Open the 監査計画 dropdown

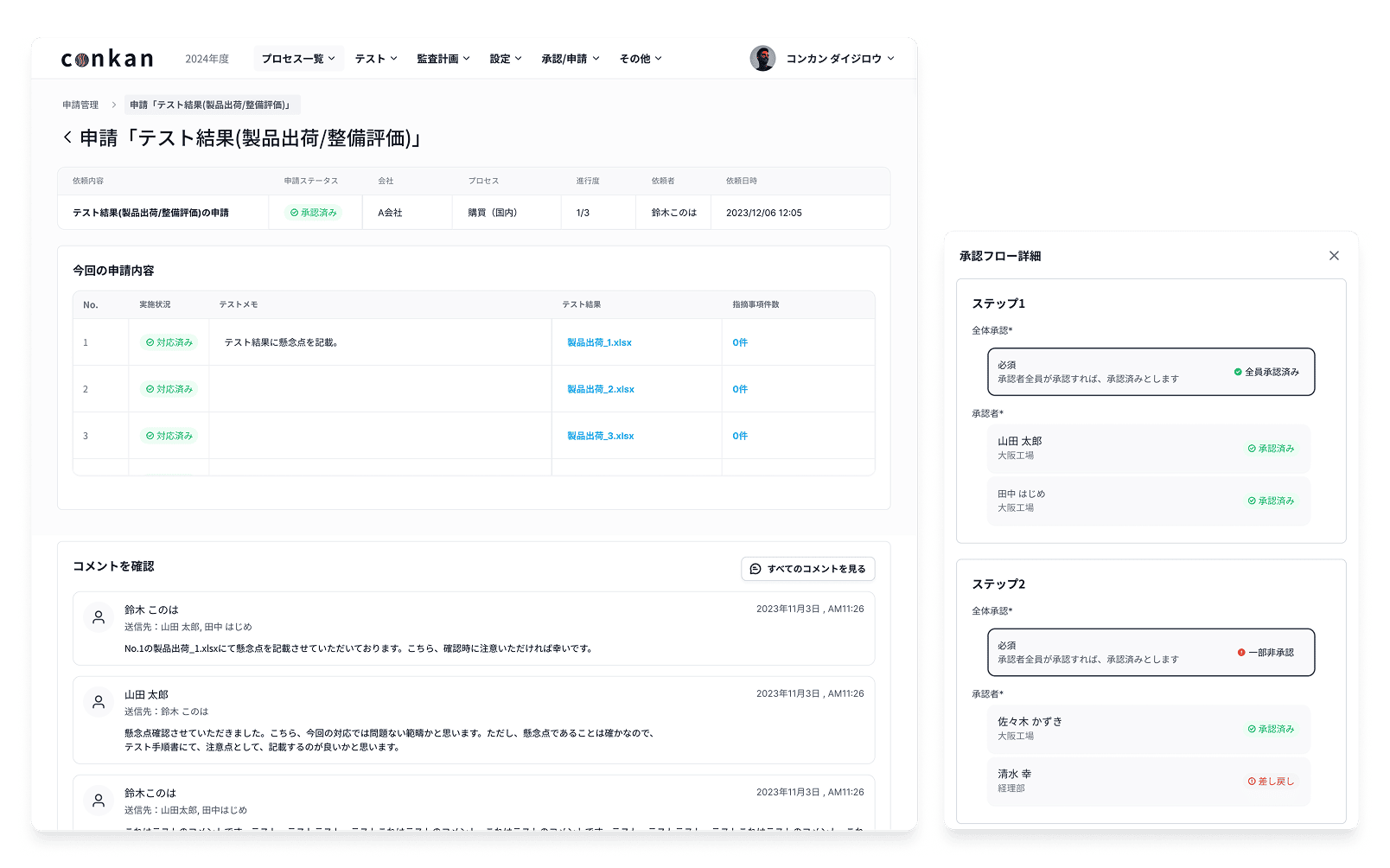[x=443, y=59]
